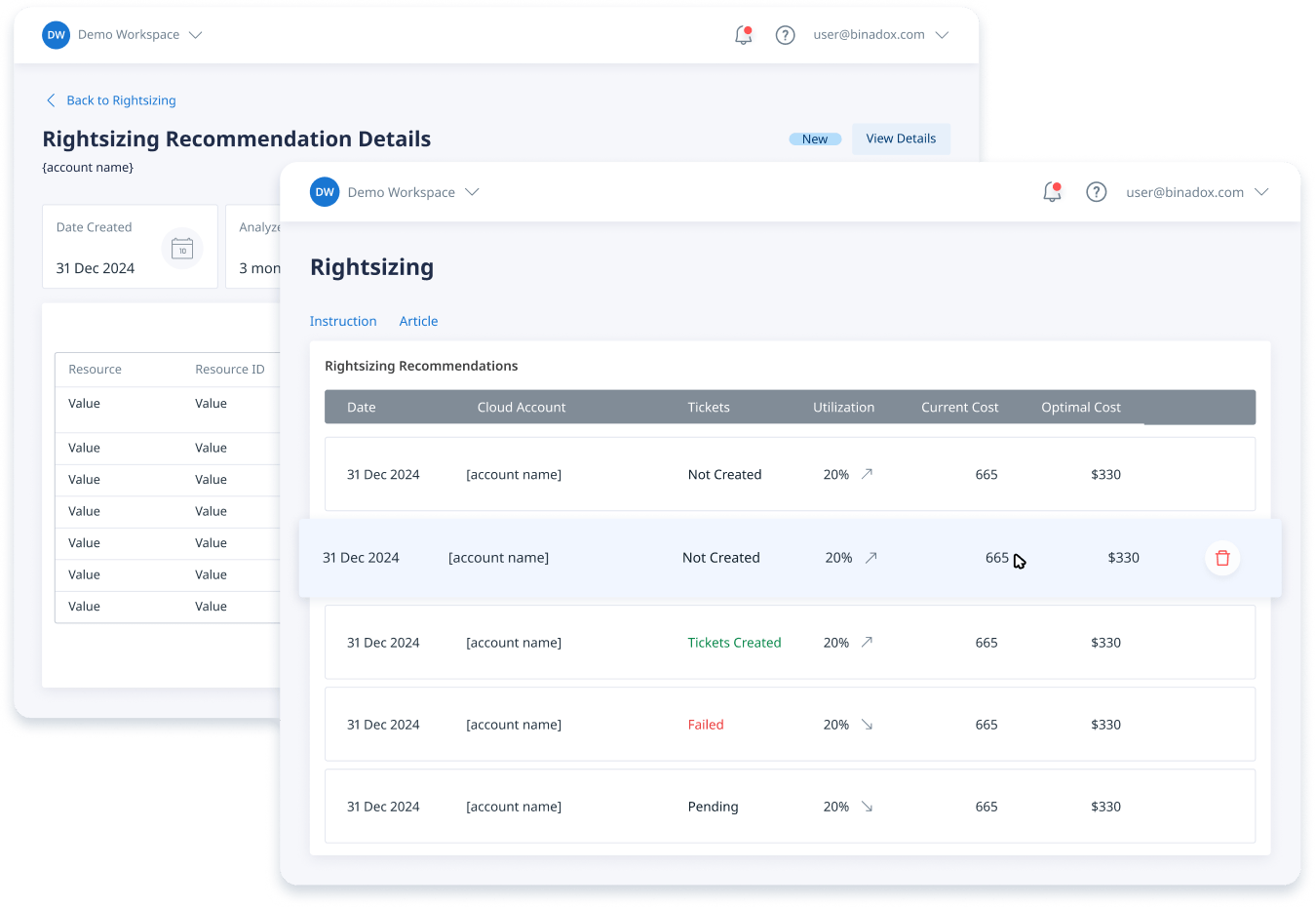Click DW avatar in Recommendation Details window
Screen dimensions: 1316x908
57,35
